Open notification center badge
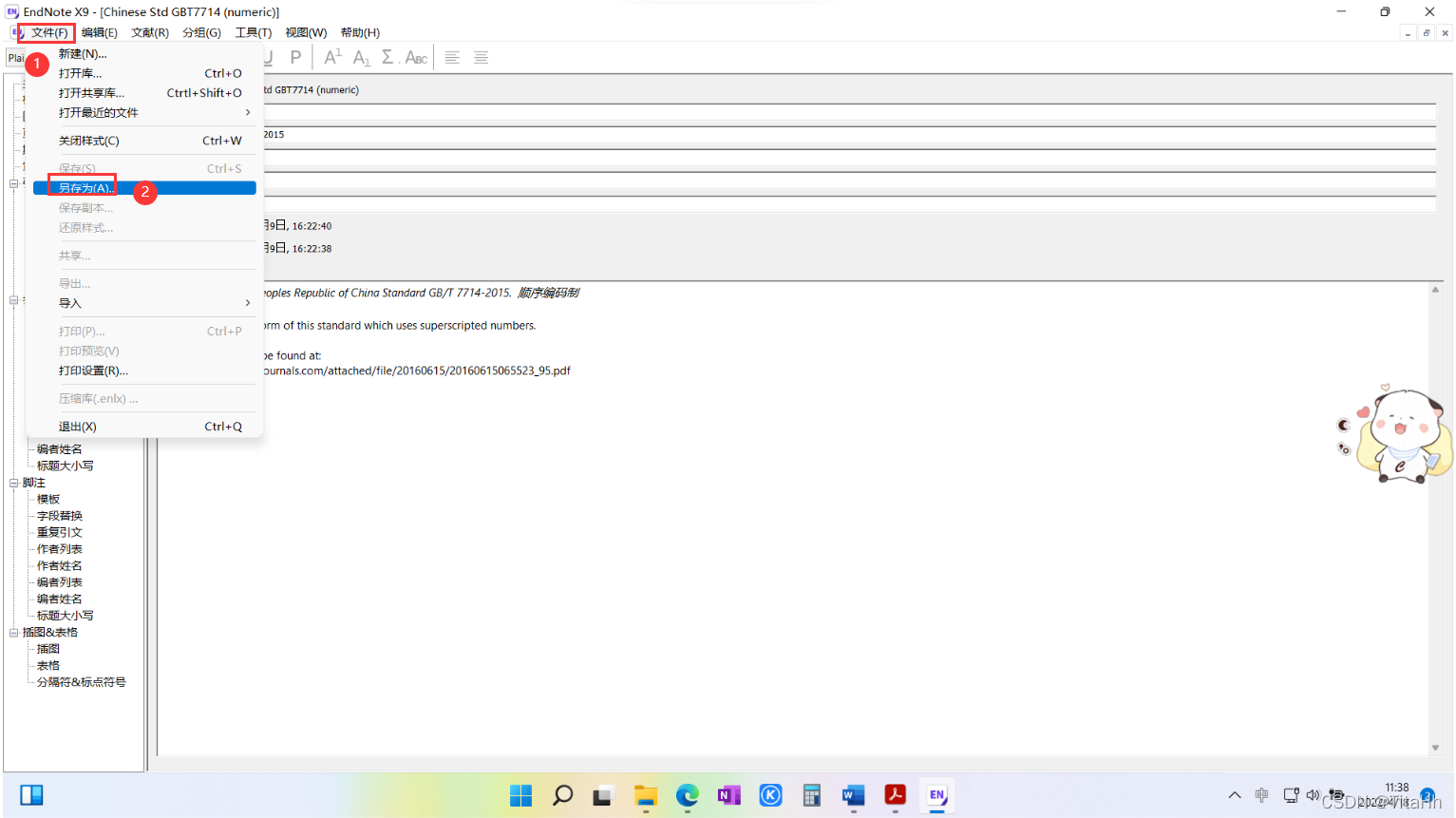This screenshot has width=1456, height=818. (1427, 795)
